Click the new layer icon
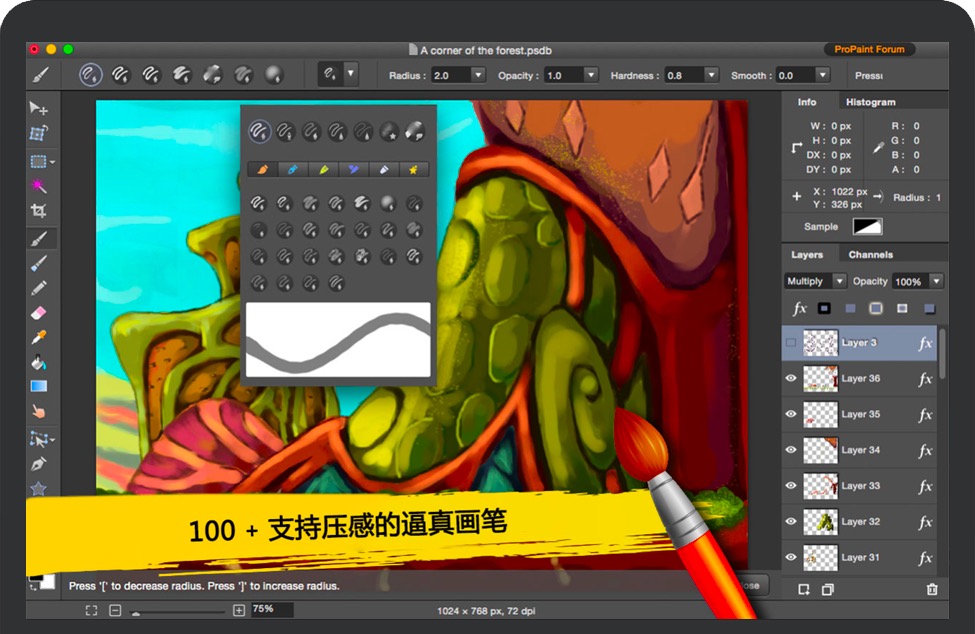 803,590
